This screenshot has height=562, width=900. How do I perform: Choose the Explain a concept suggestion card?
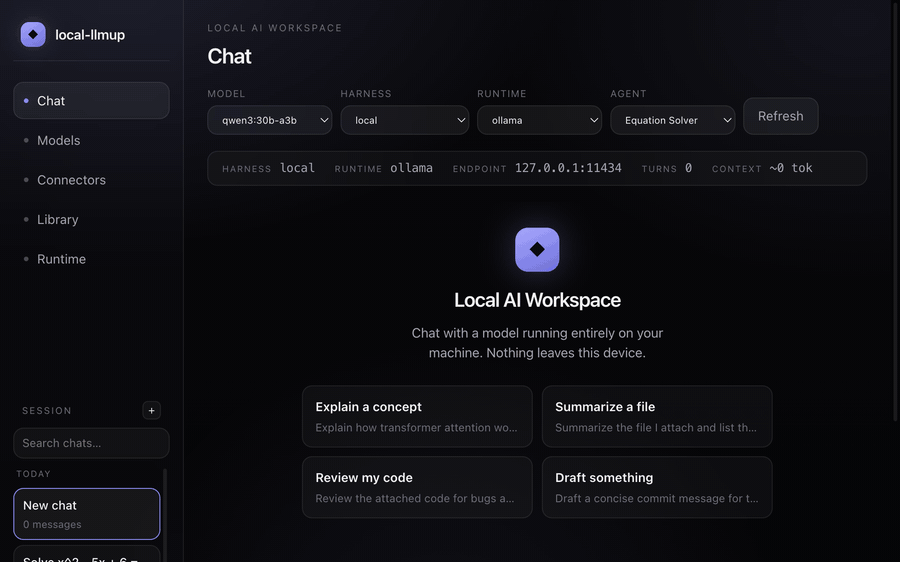(417, 416)
